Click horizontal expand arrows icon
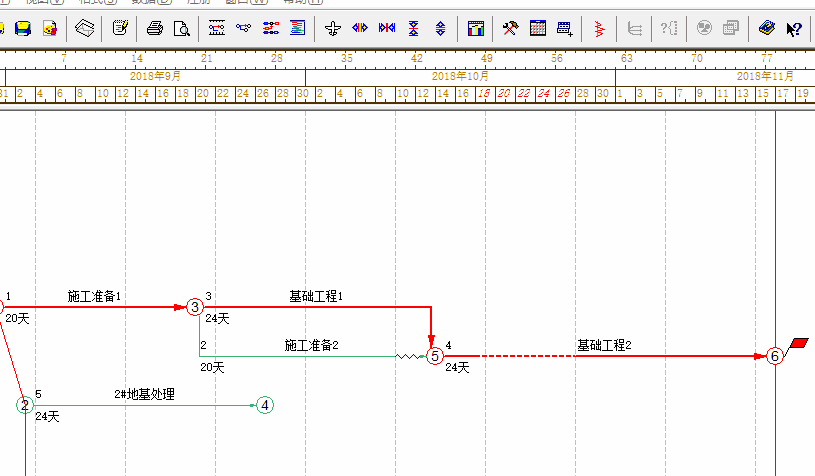The height and width of the screenshot is (476, 815). point(360,28)
